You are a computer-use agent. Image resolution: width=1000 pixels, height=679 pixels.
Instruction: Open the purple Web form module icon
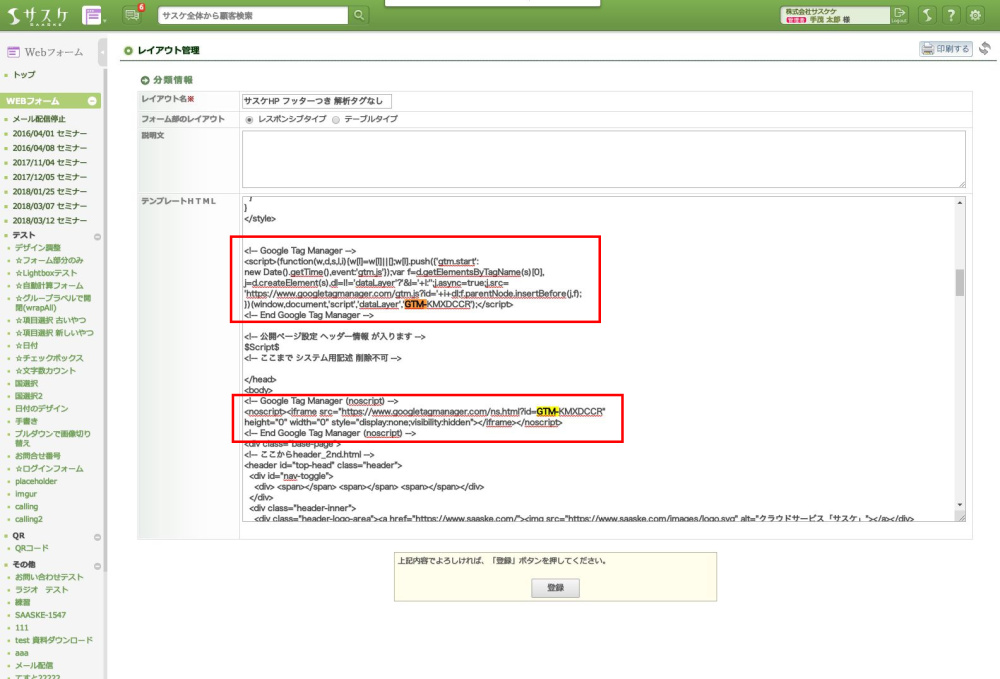point(93,15)
